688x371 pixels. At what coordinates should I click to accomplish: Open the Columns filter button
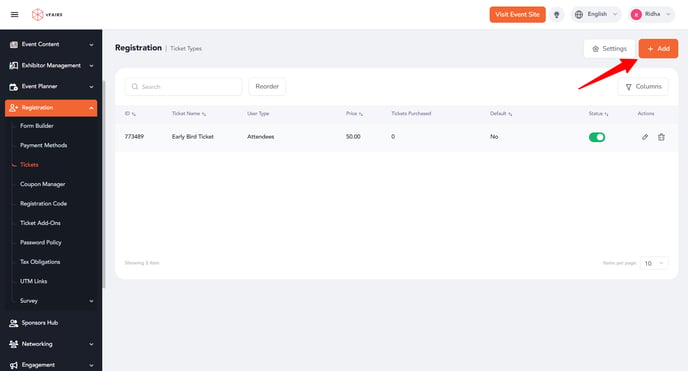(643, 87)
